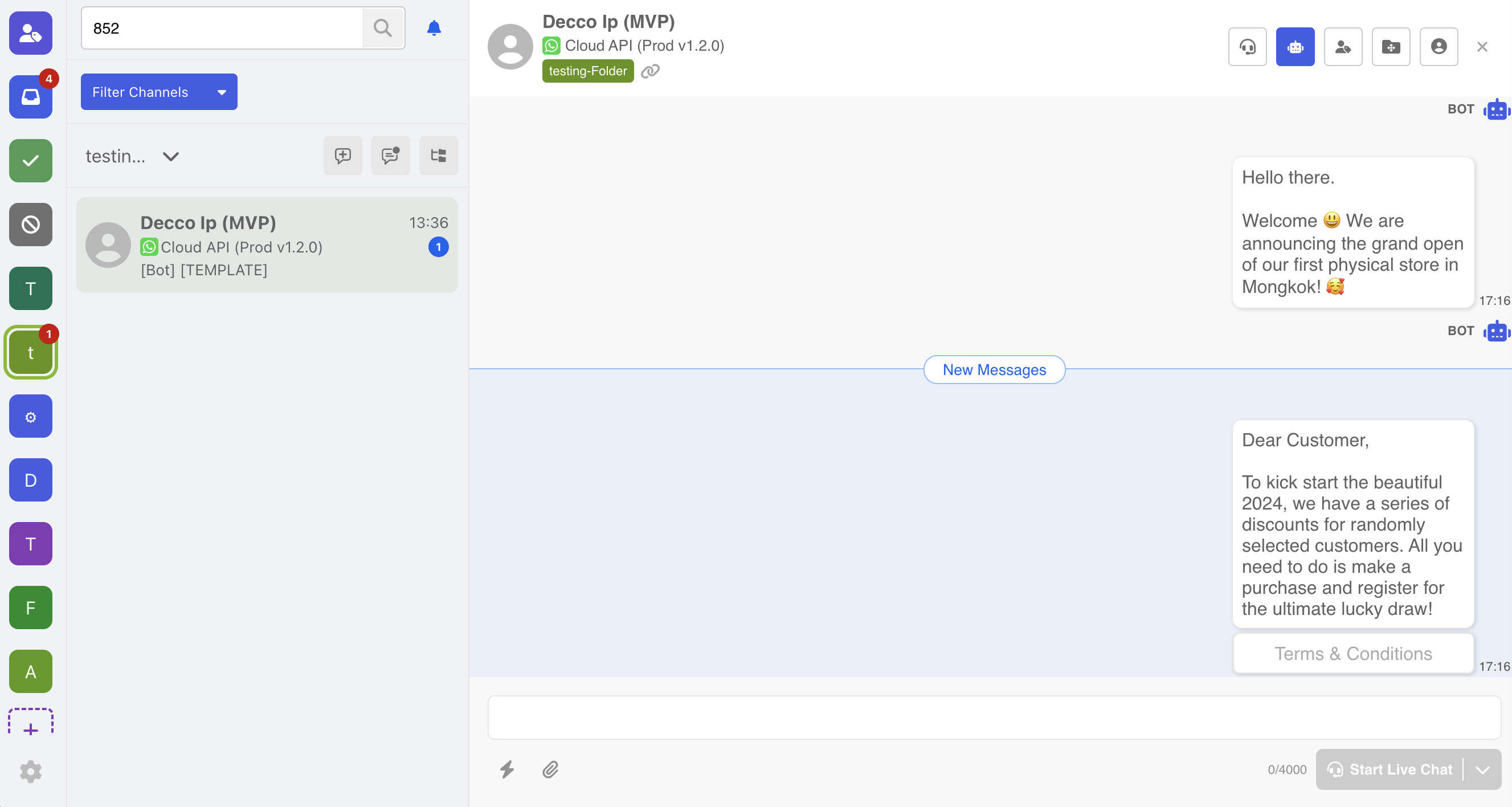The height and width of the screenshot is (807, 1512).
Task: Click the New Messages pill
Action: (994, 369)
